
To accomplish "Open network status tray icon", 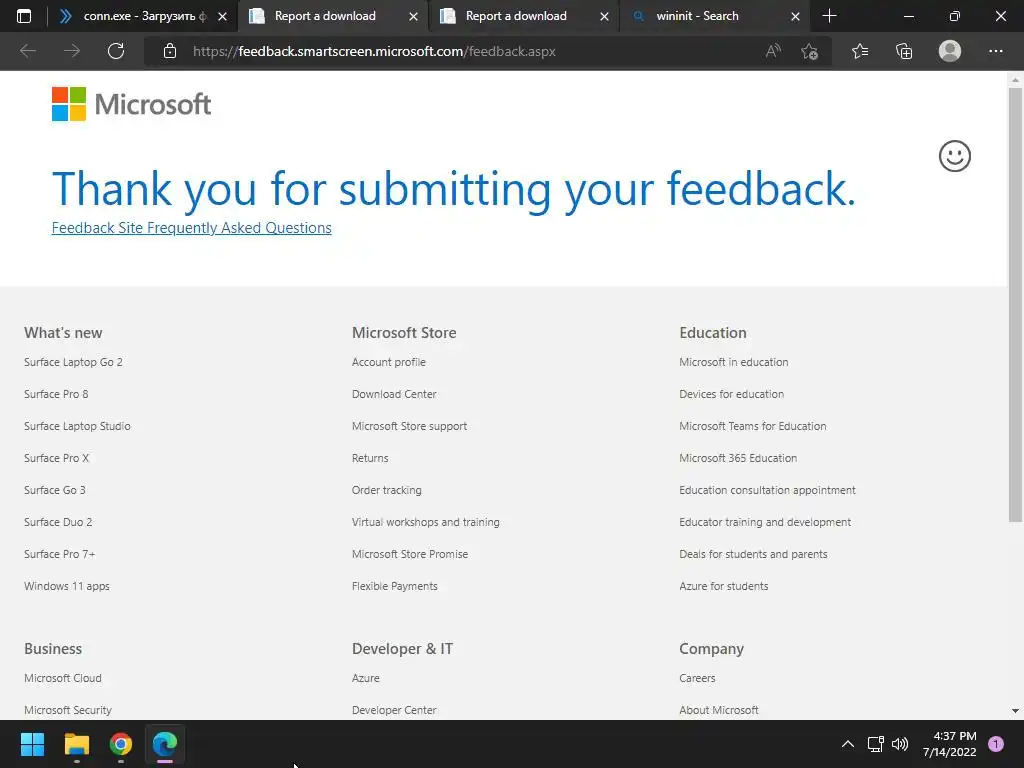I will 876,744.
